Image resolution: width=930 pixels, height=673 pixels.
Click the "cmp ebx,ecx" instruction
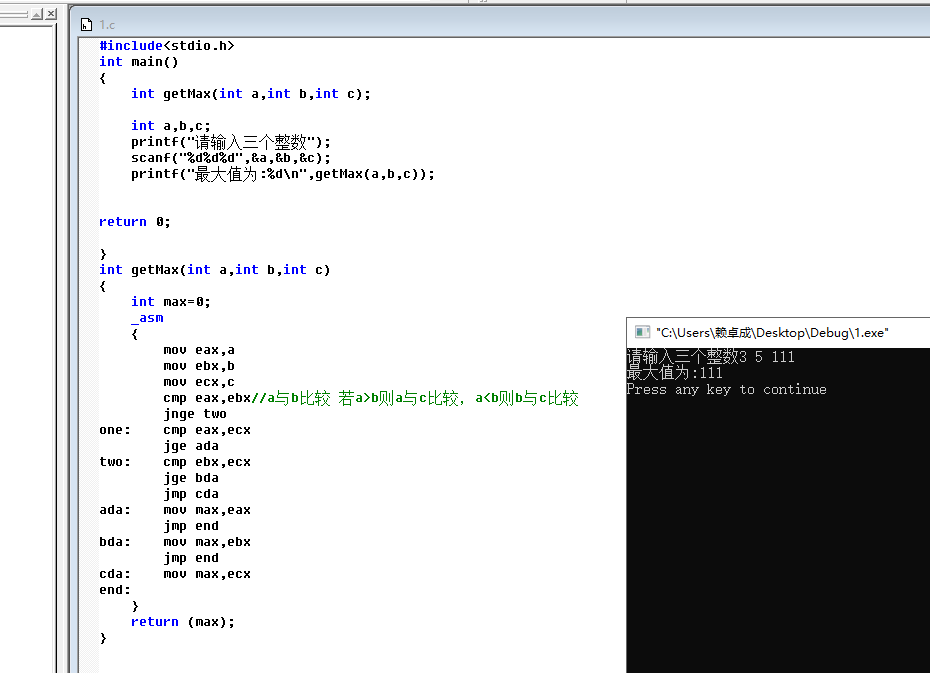click(x=206, y=462)
